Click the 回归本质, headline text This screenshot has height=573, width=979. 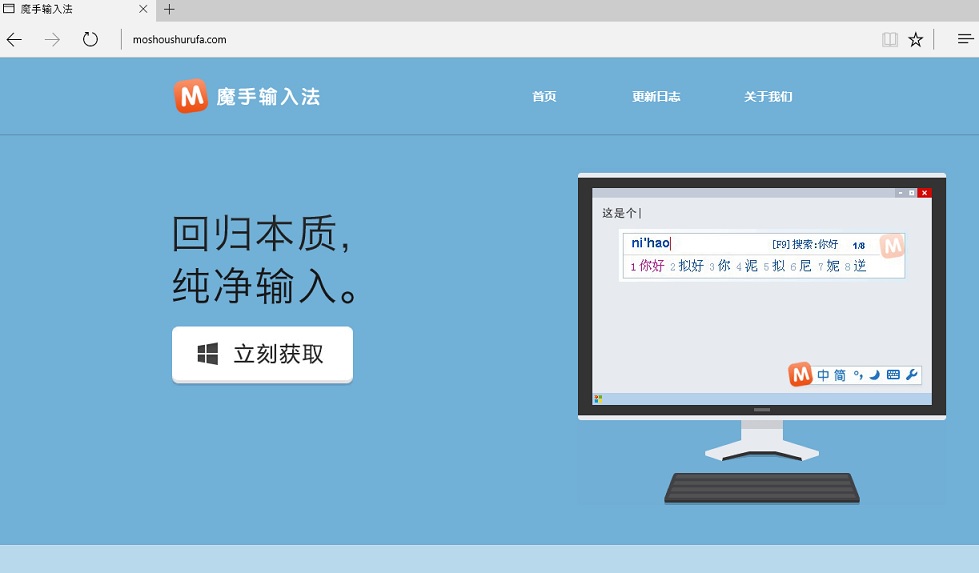click(x=261, y=234)
